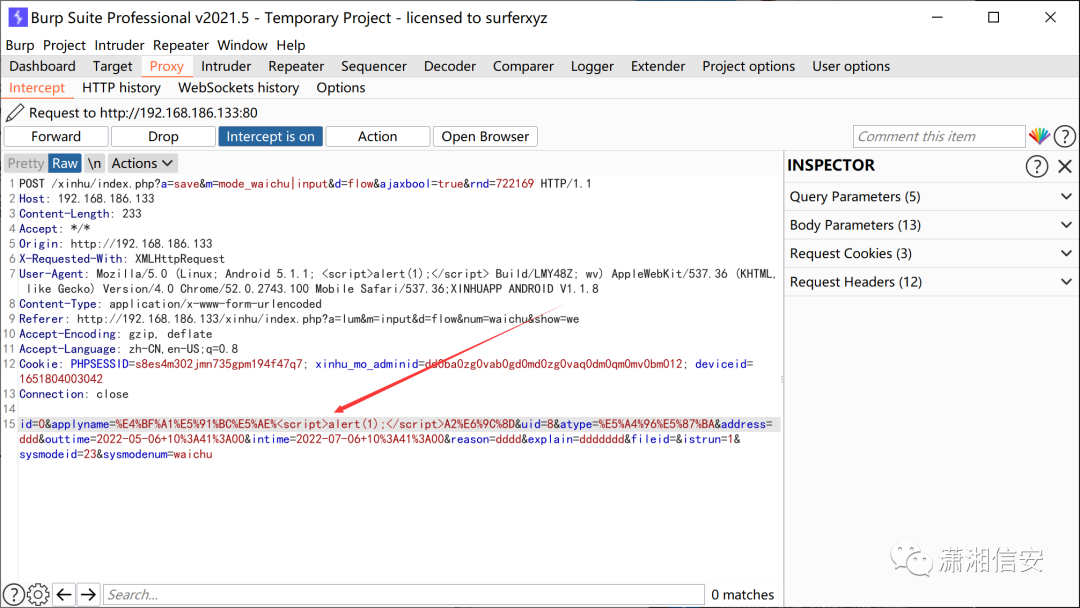Open the Intruder menu in menu bar
Screen dimensions: 1080x608
tap(119, 45)
